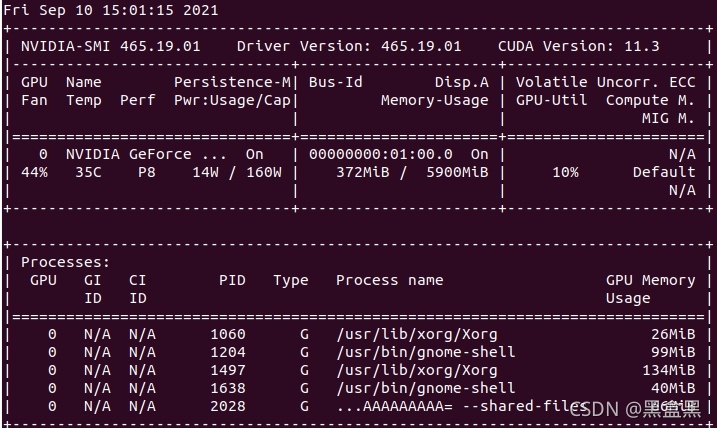Click the 14W / 160W power usage
The image size is (717, 428).
[237, 172]
